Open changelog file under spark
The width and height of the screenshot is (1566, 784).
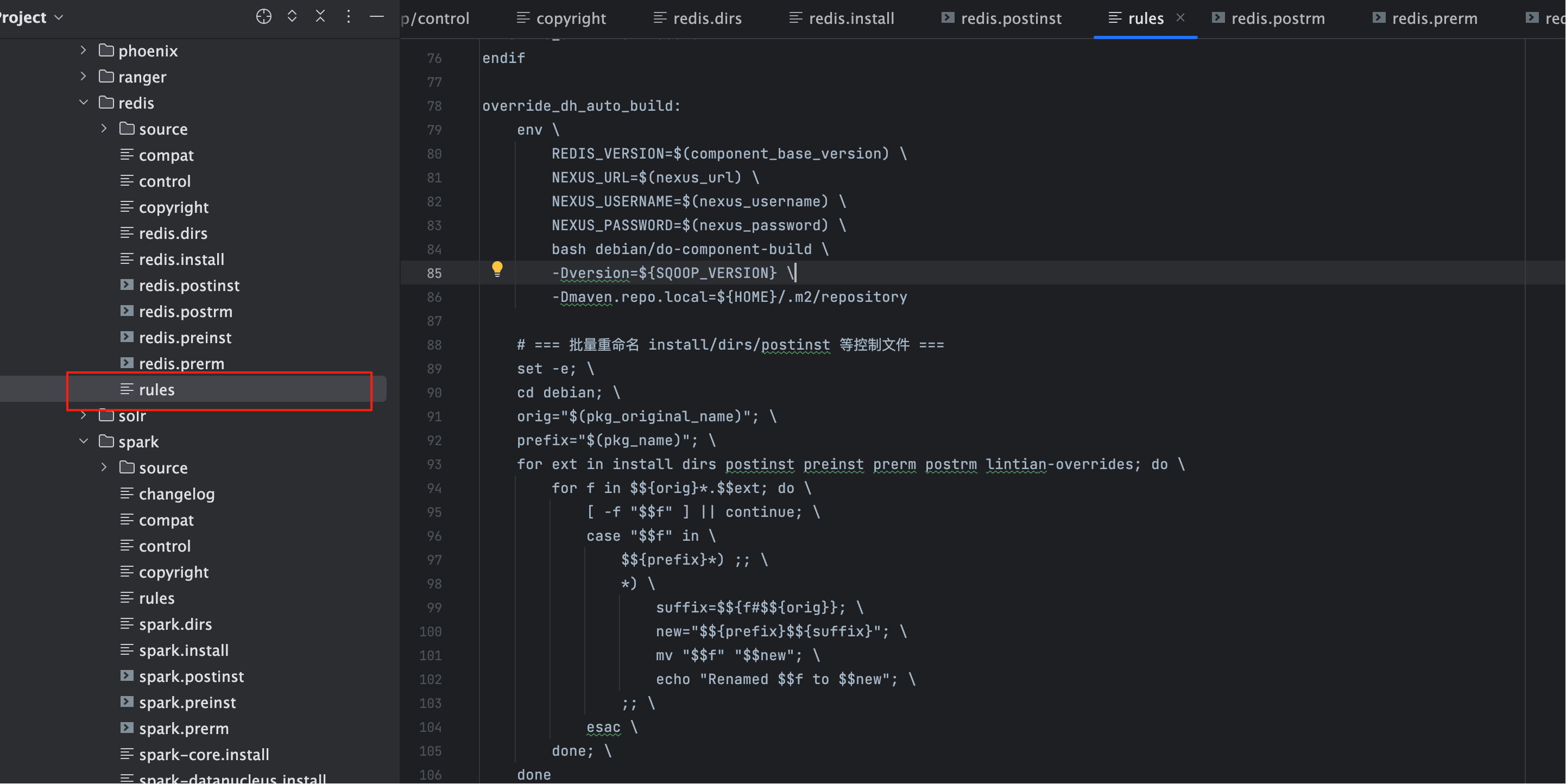177,494
